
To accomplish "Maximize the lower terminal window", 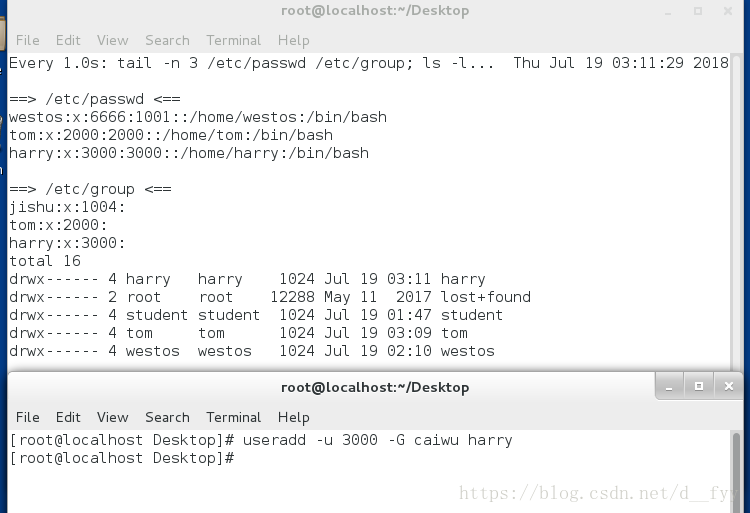I will coord(699,386).
